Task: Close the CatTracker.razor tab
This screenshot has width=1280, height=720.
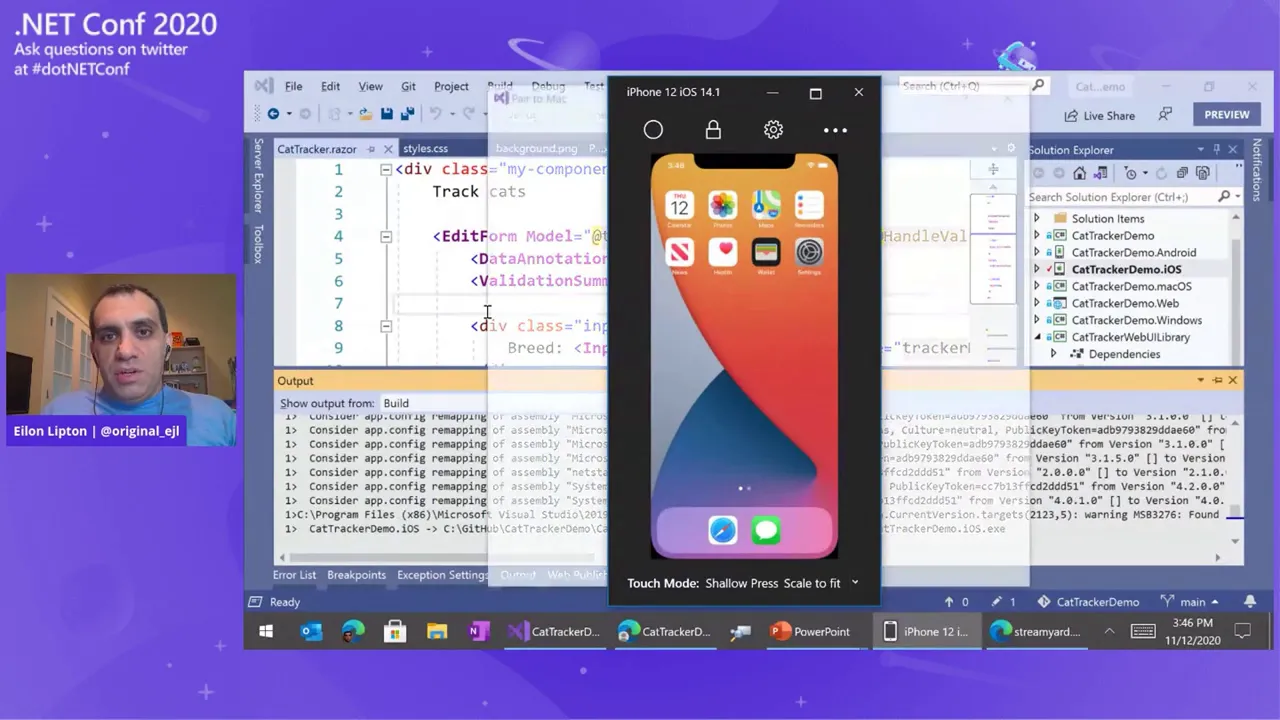Action: tap(388, 149)
